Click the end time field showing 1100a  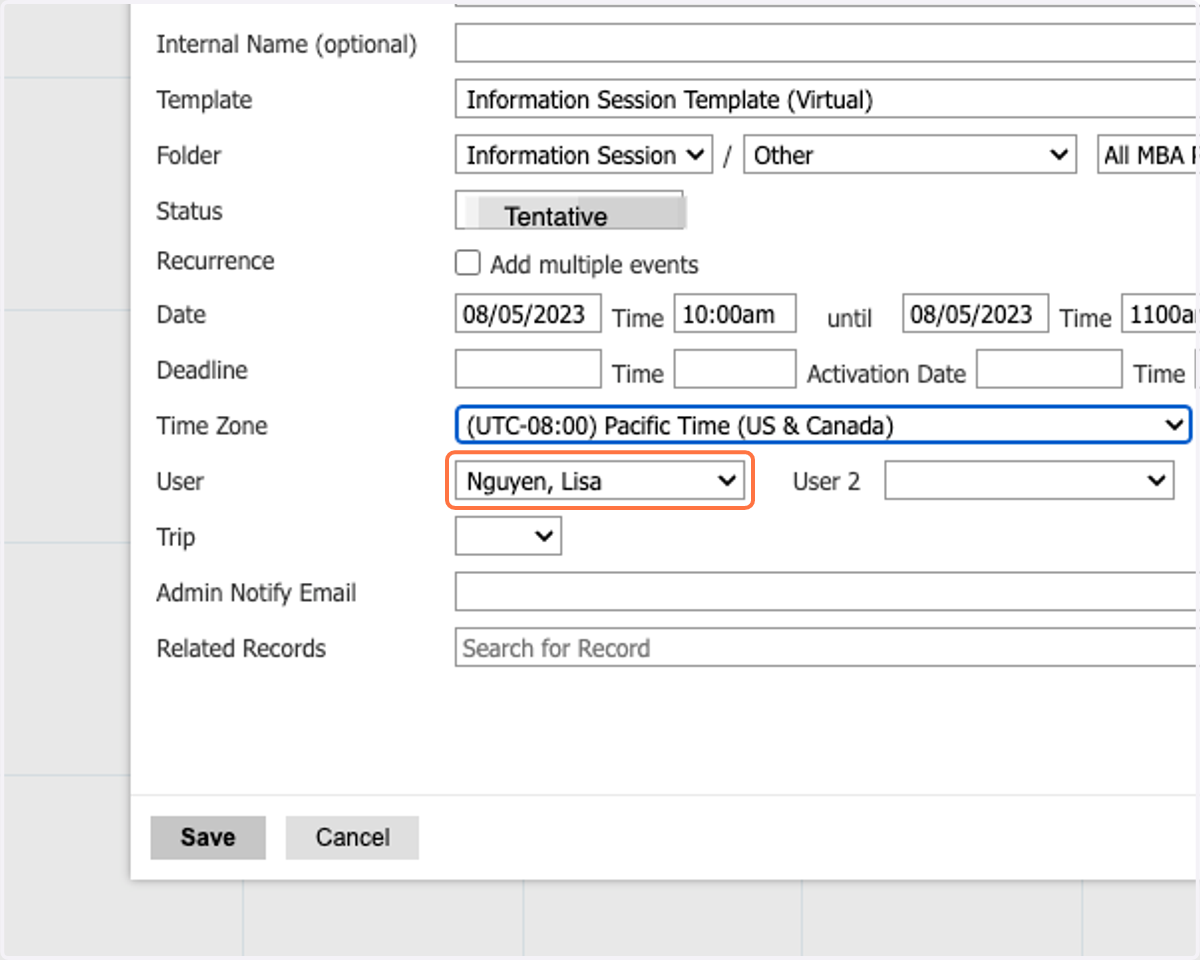[1161, 313]
